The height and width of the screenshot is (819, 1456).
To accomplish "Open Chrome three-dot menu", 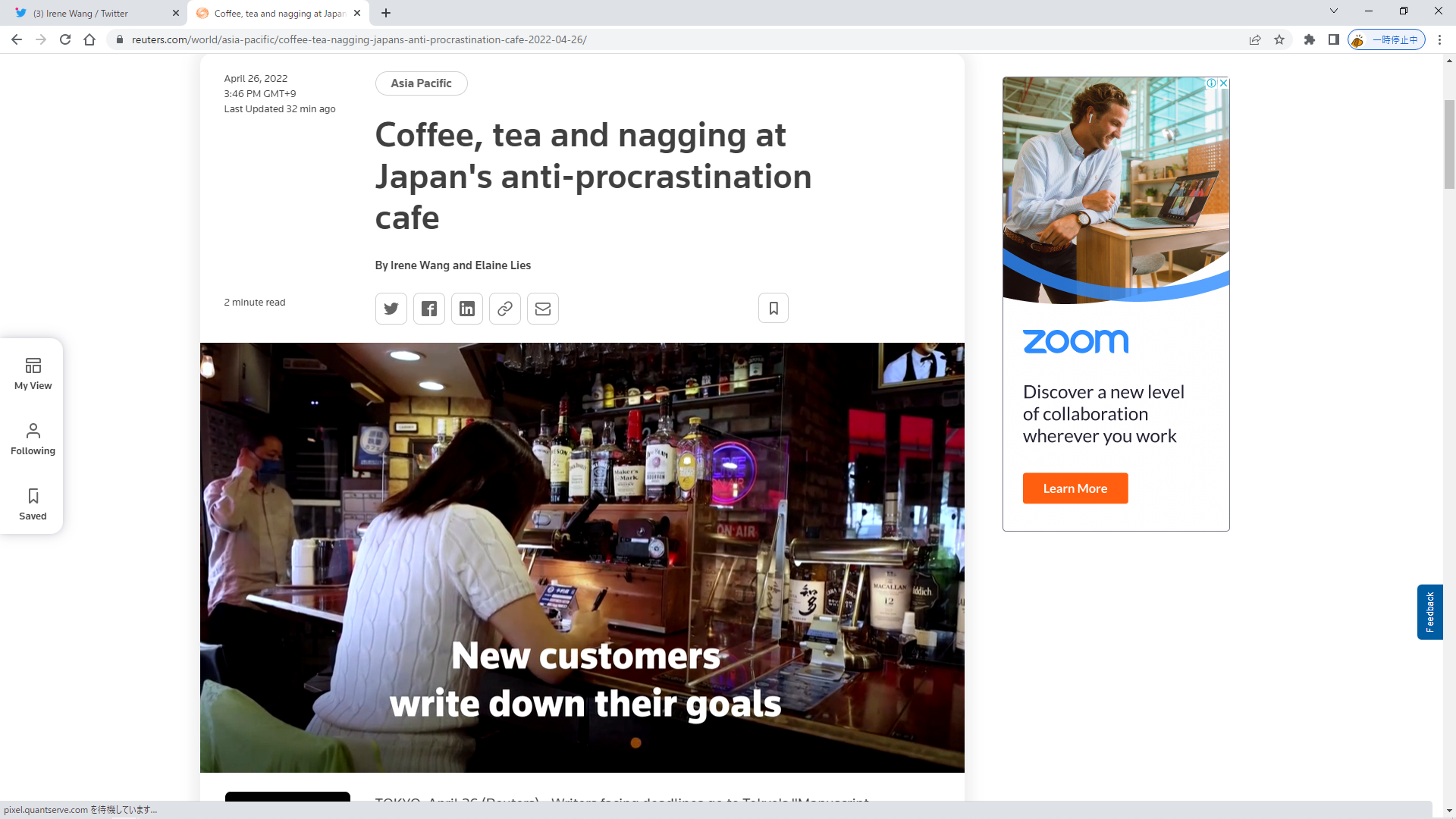I will 1439,39.
